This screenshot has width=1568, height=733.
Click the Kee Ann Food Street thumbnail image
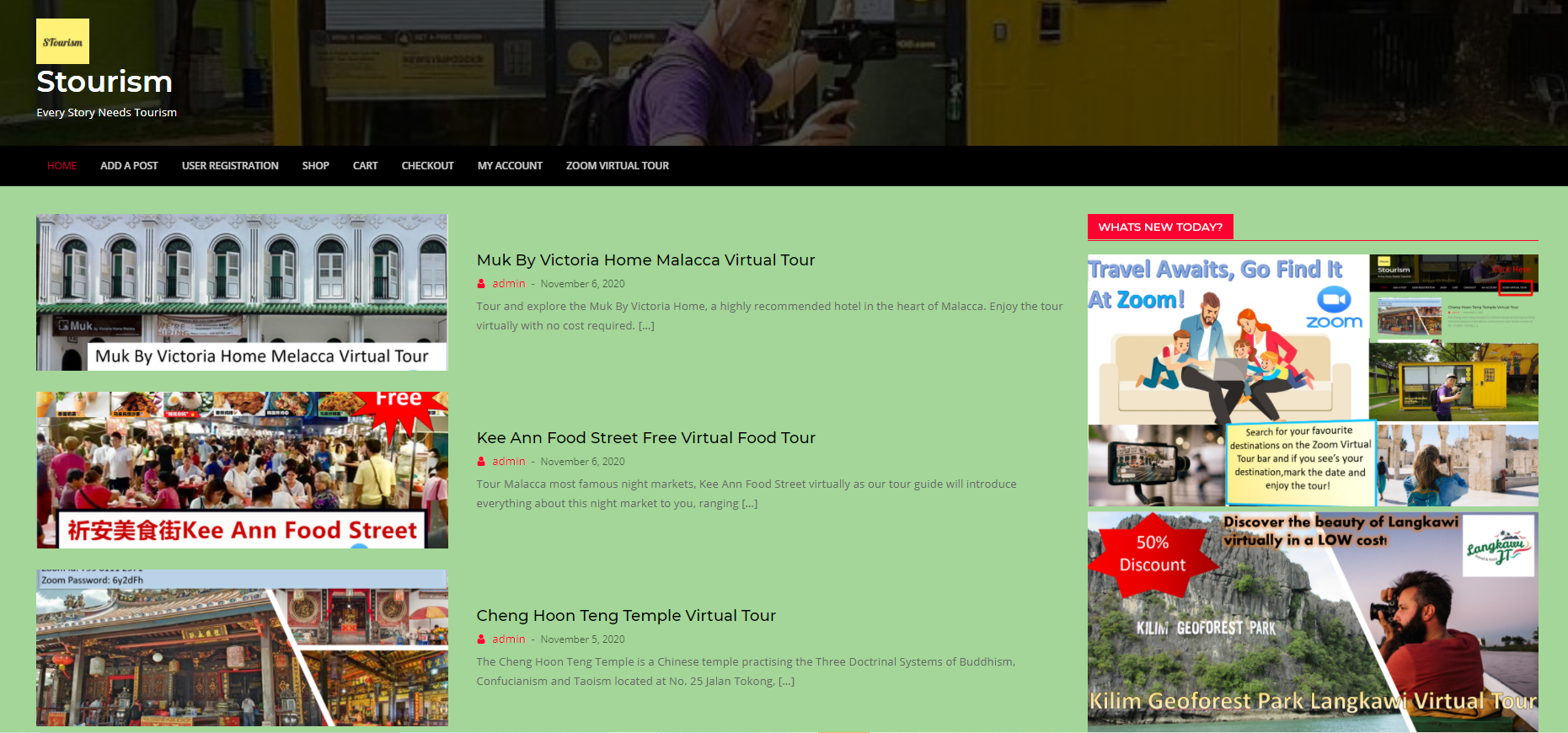click(x=242, y=470)
